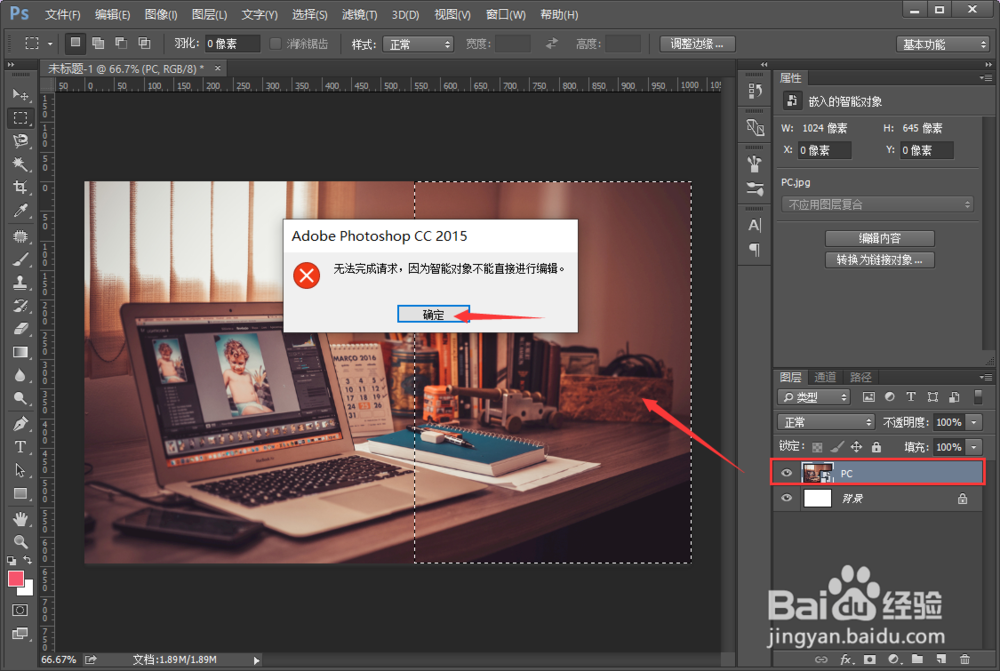Click the background color swatch
Image resolution: width=1000 pixels, height=671 pixels.
pos(27,589)
